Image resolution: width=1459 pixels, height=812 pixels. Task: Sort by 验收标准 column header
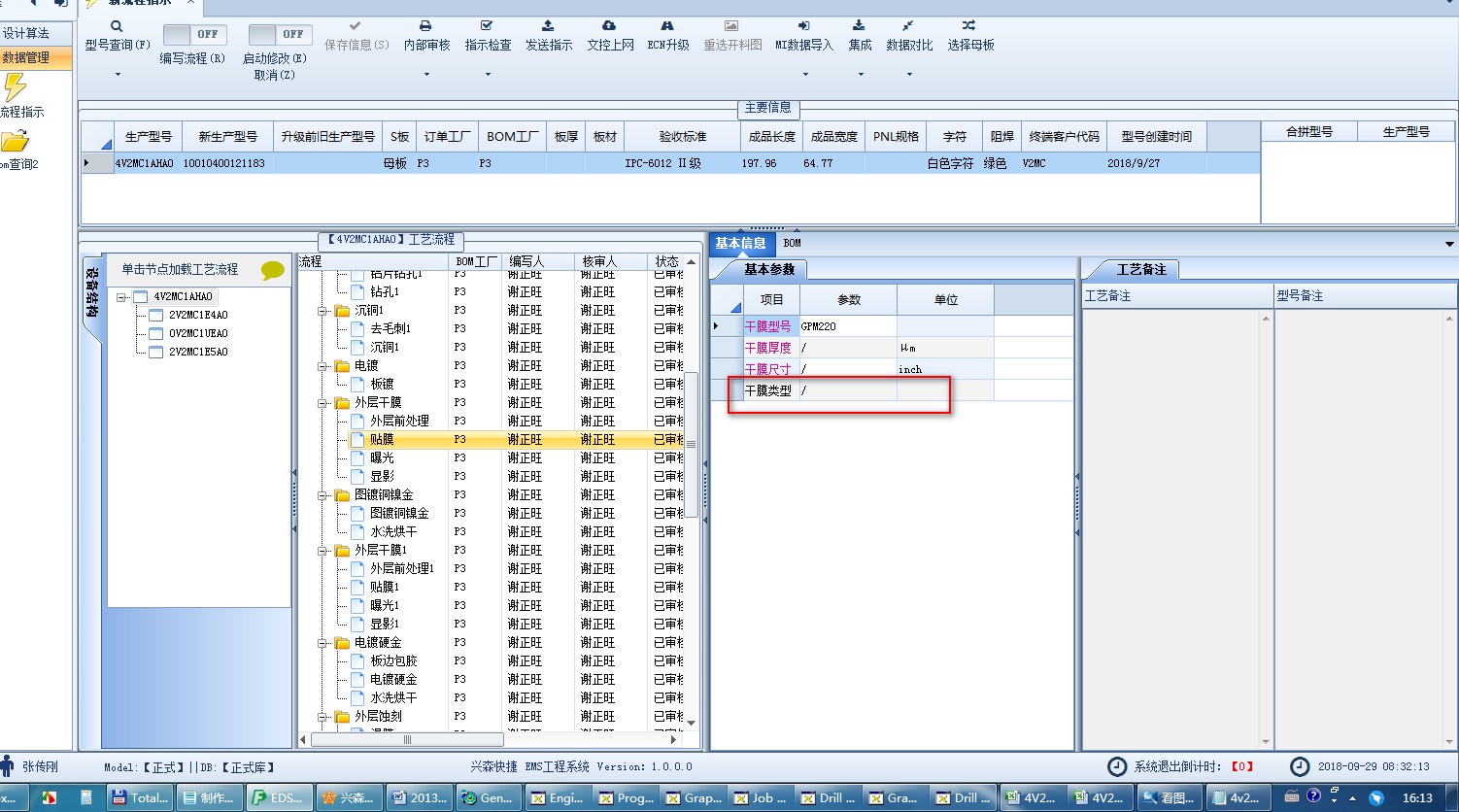point(683,136)
